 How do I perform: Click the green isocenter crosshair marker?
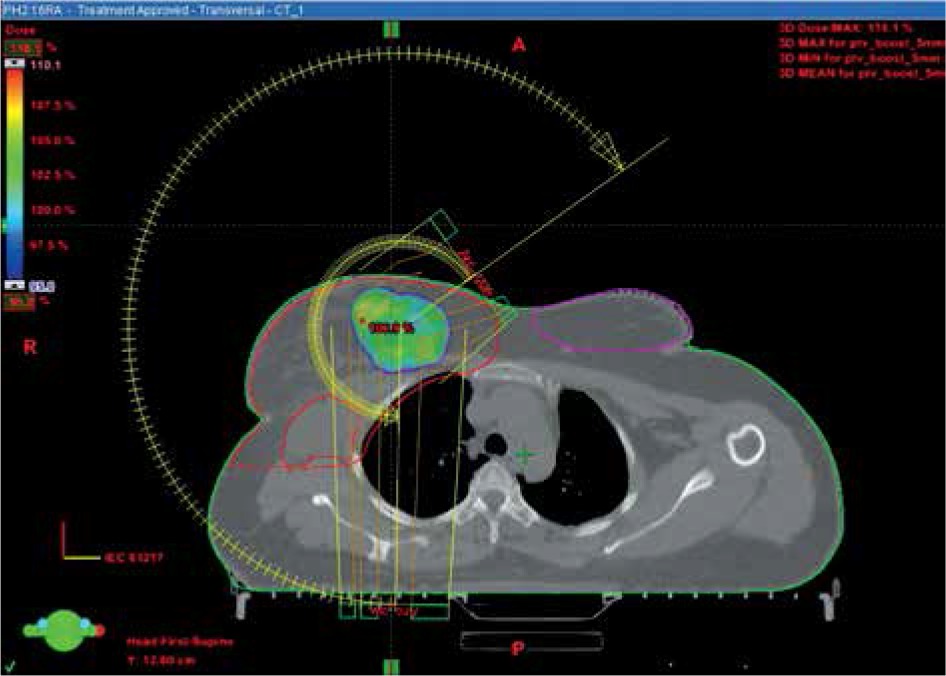(x=524, y=454)
